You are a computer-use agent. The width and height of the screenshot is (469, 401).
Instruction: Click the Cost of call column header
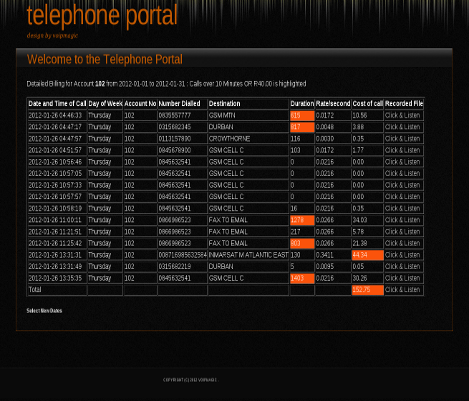[368, 104]
